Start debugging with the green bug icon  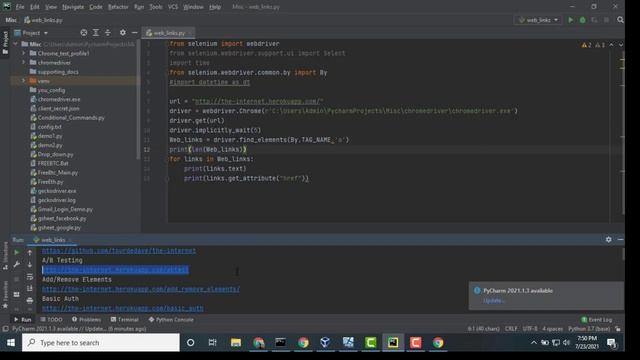(582, 20)
